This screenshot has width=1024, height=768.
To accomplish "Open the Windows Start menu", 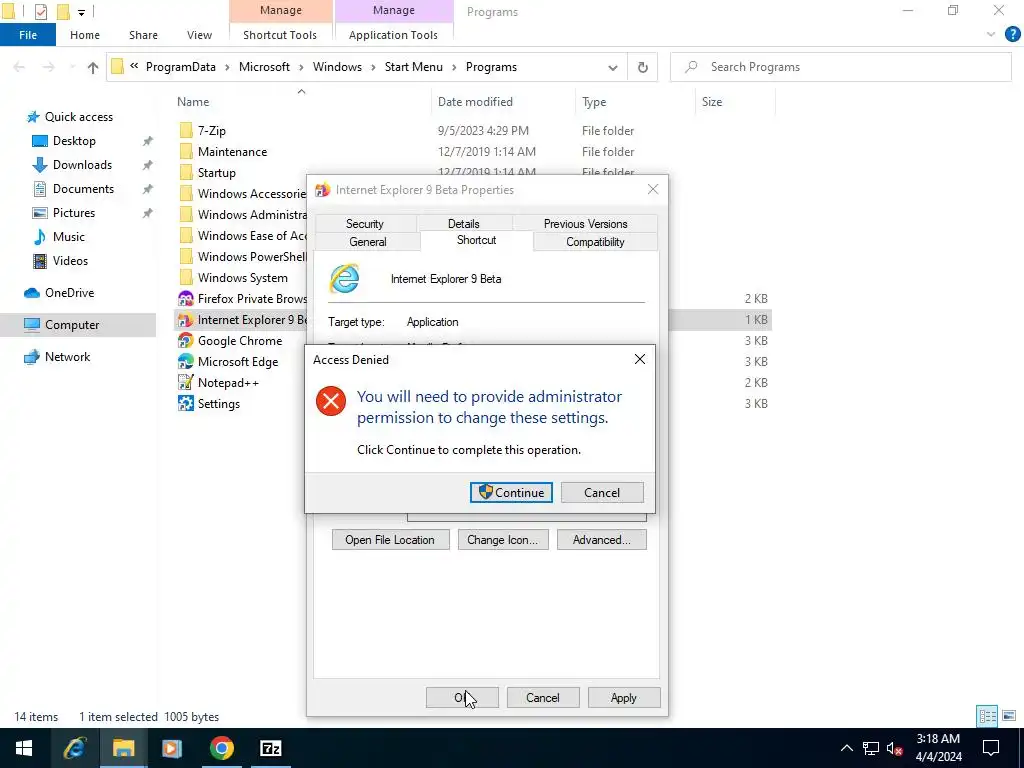I will 24,748.
